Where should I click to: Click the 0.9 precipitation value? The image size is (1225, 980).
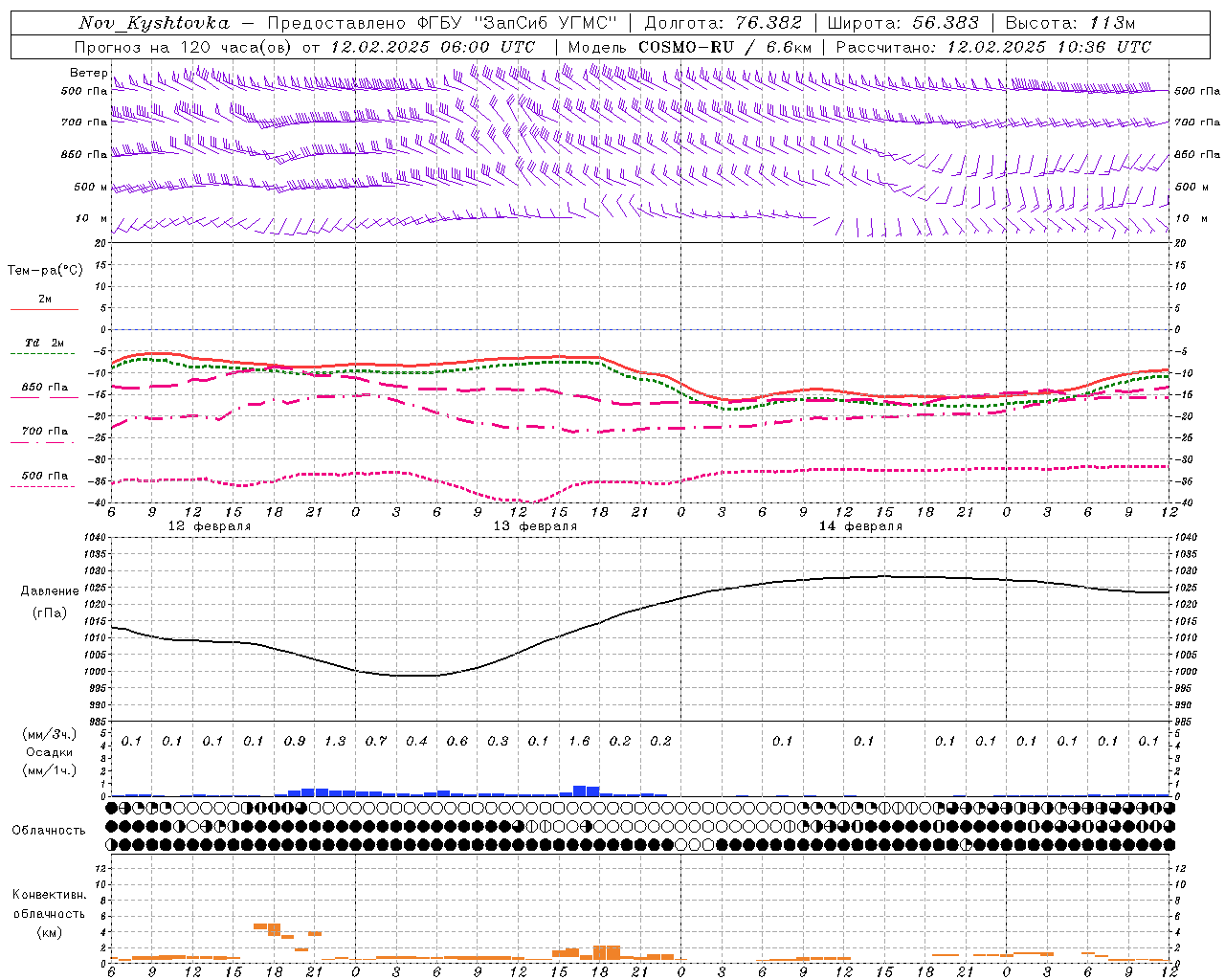click(x=295, y=741)
